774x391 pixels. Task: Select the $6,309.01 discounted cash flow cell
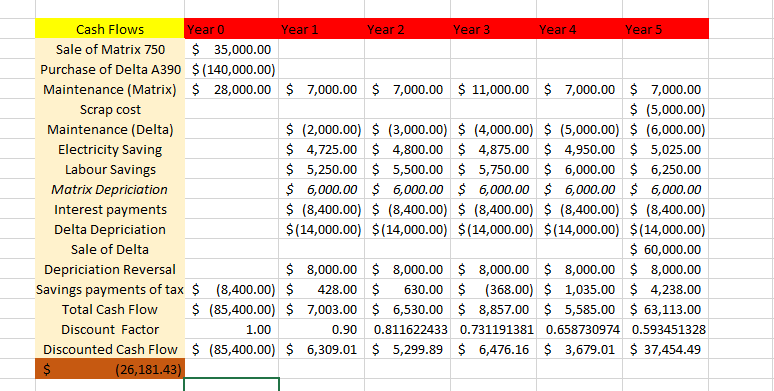[x=321, y=350]
